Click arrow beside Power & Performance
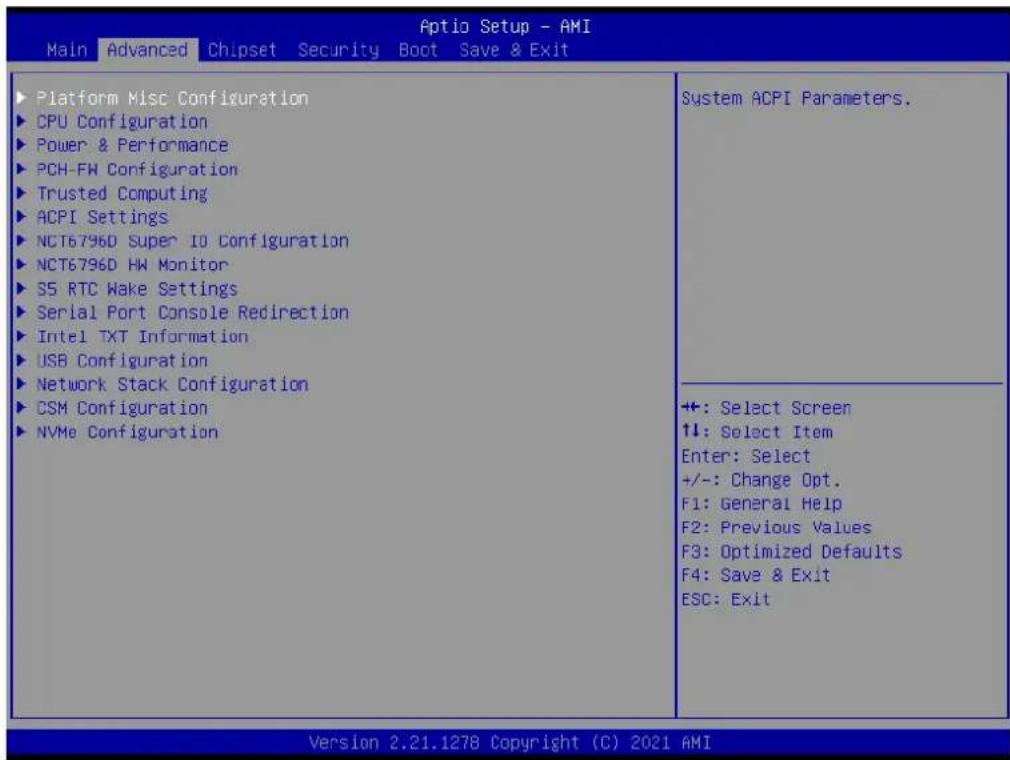Image resolution: width=1010 pixels, height=760 pixels. (x=21, y=145)
